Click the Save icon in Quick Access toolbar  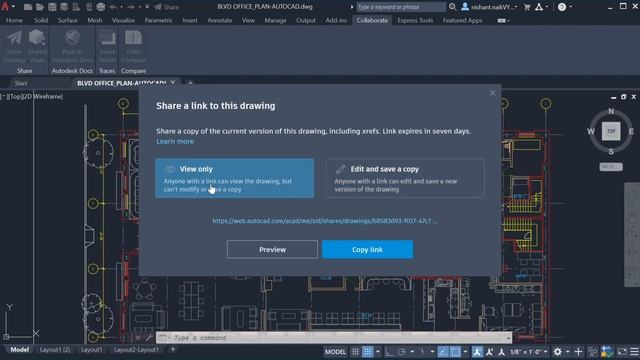[52, 7]
